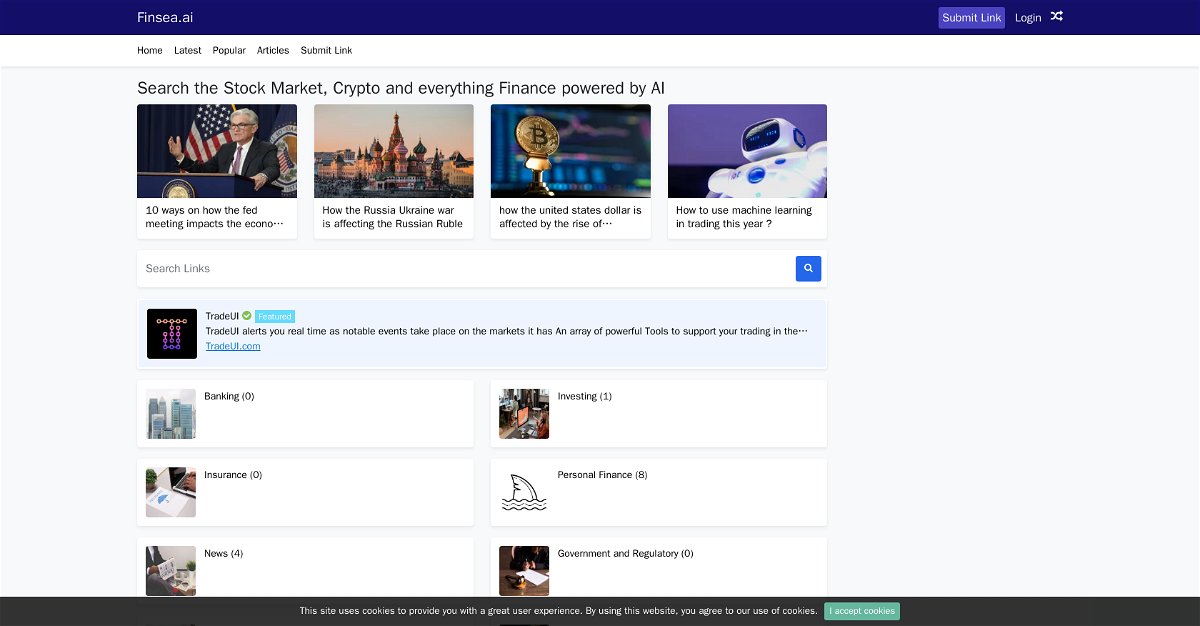Open the Popular menu item

coord(229,50)
